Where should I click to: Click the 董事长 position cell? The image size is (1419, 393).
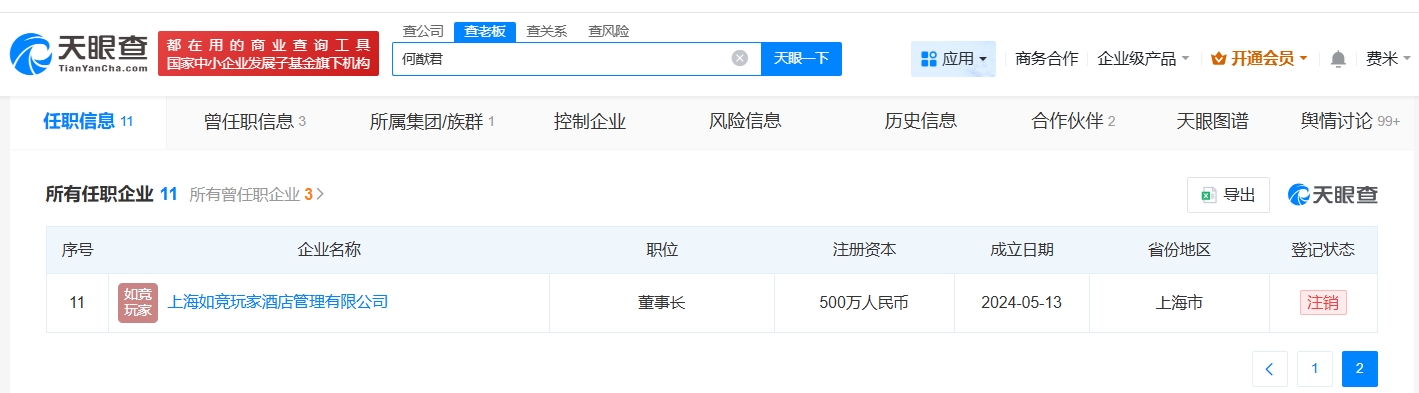point(662,302)
